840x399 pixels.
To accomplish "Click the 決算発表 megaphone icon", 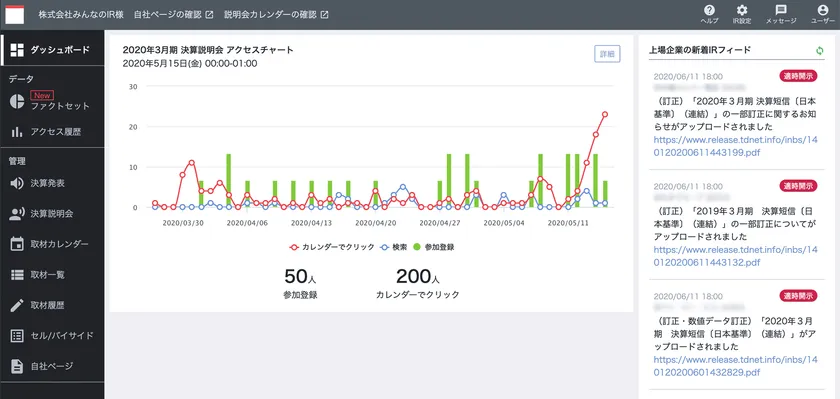I will tap(17, 183).
